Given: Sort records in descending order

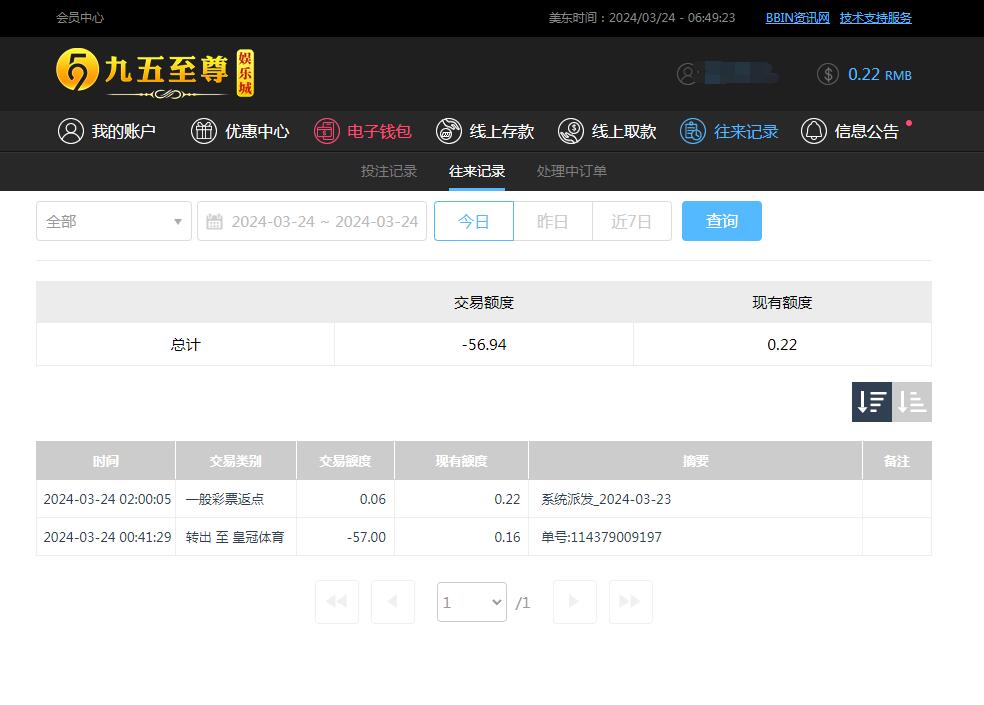Looking at the screenshot, I should pyautogui.click(x=871, y=402).
